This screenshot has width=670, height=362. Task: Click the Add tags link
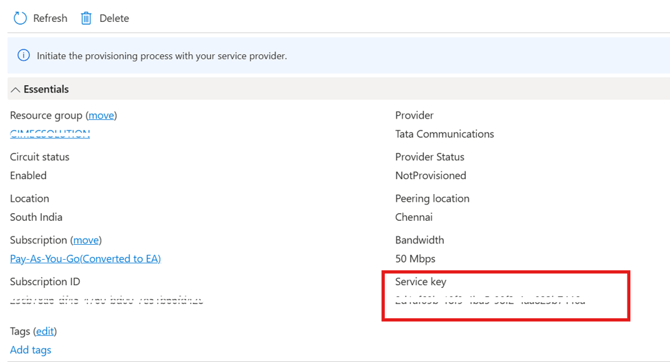[31, 350]
